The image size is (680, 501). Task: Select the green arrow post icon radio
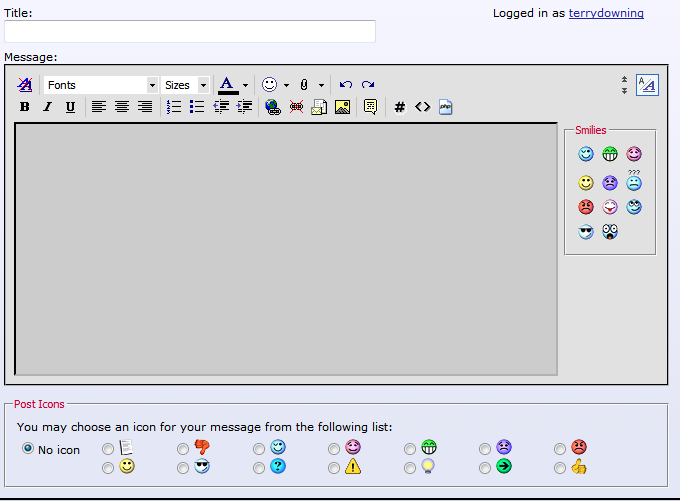click(x=485, y=468)
